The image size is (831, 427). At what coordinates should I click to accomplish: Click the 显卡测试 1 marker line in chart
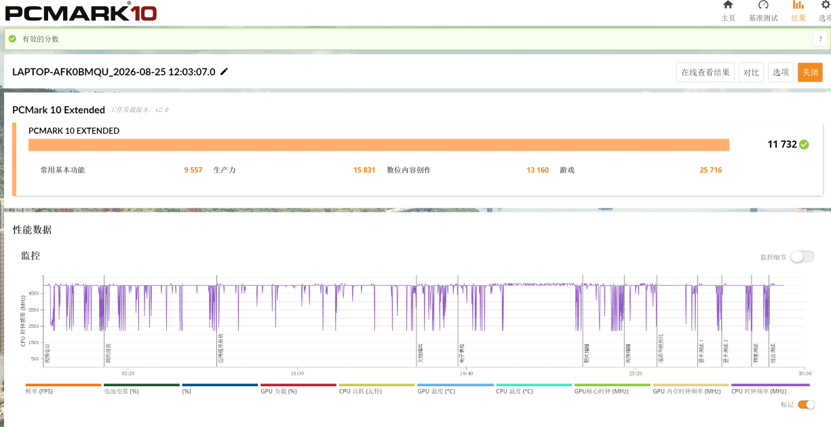[698, 321]
